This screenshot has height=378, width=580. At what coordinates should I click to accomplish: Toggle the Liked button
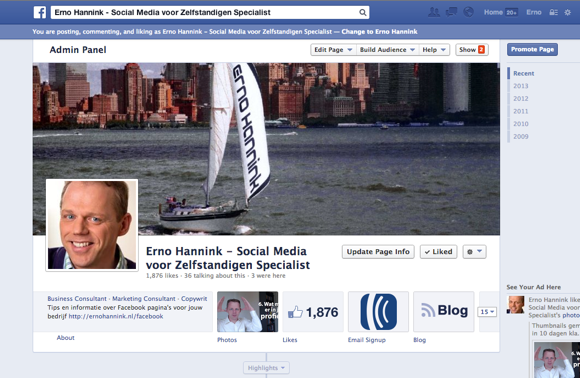click(438, 252)
